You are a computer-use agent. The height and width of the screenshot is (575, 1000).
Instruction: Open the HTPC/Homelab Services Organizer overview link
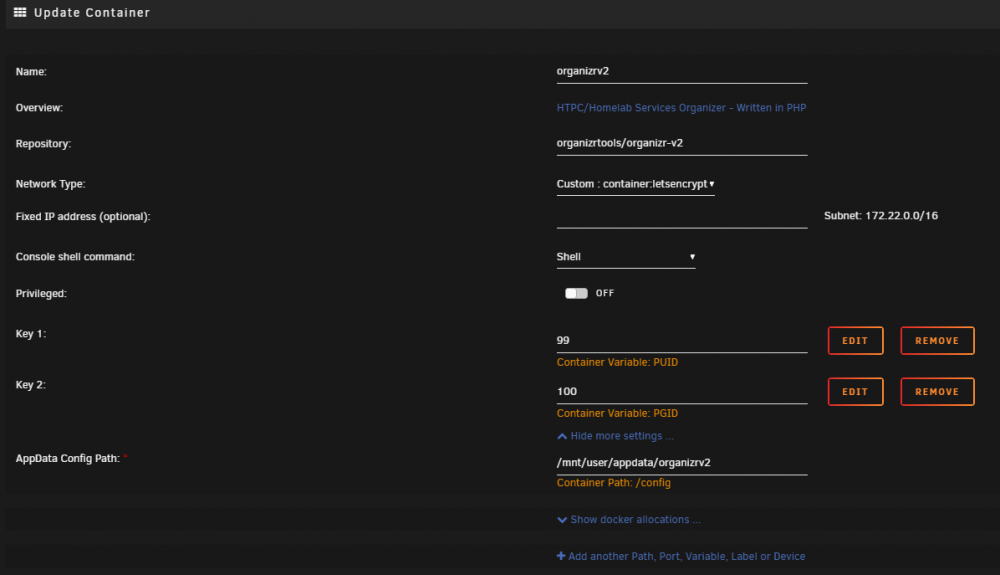pyautogui.click(x=681, y=108)
